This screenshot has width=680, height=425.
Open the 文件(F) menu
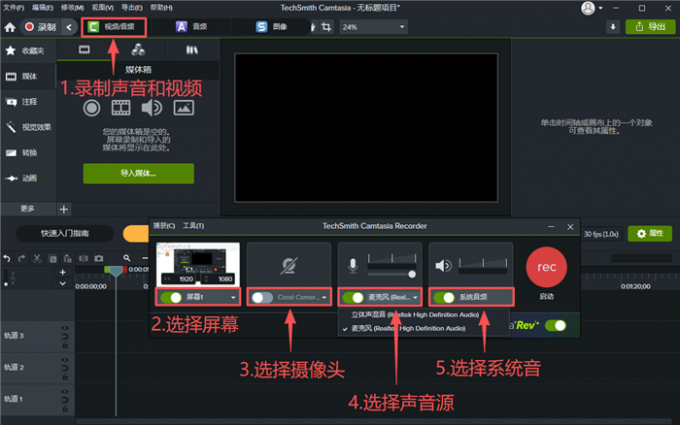coord(13,8)
